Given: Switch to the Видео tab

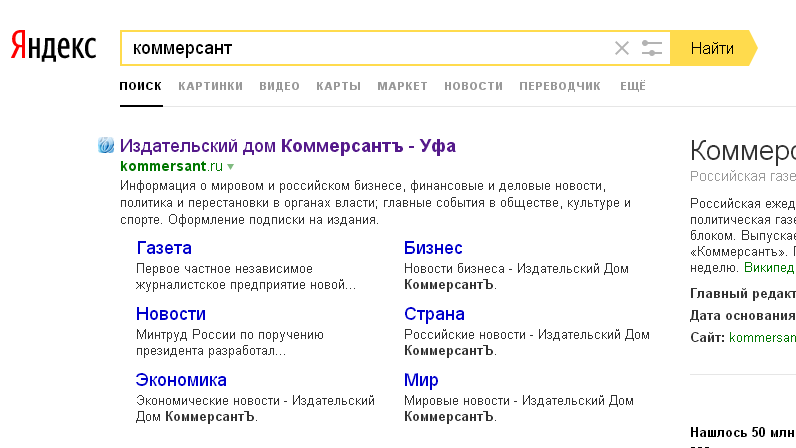Looking at the screenshot, I should point(280,86).
